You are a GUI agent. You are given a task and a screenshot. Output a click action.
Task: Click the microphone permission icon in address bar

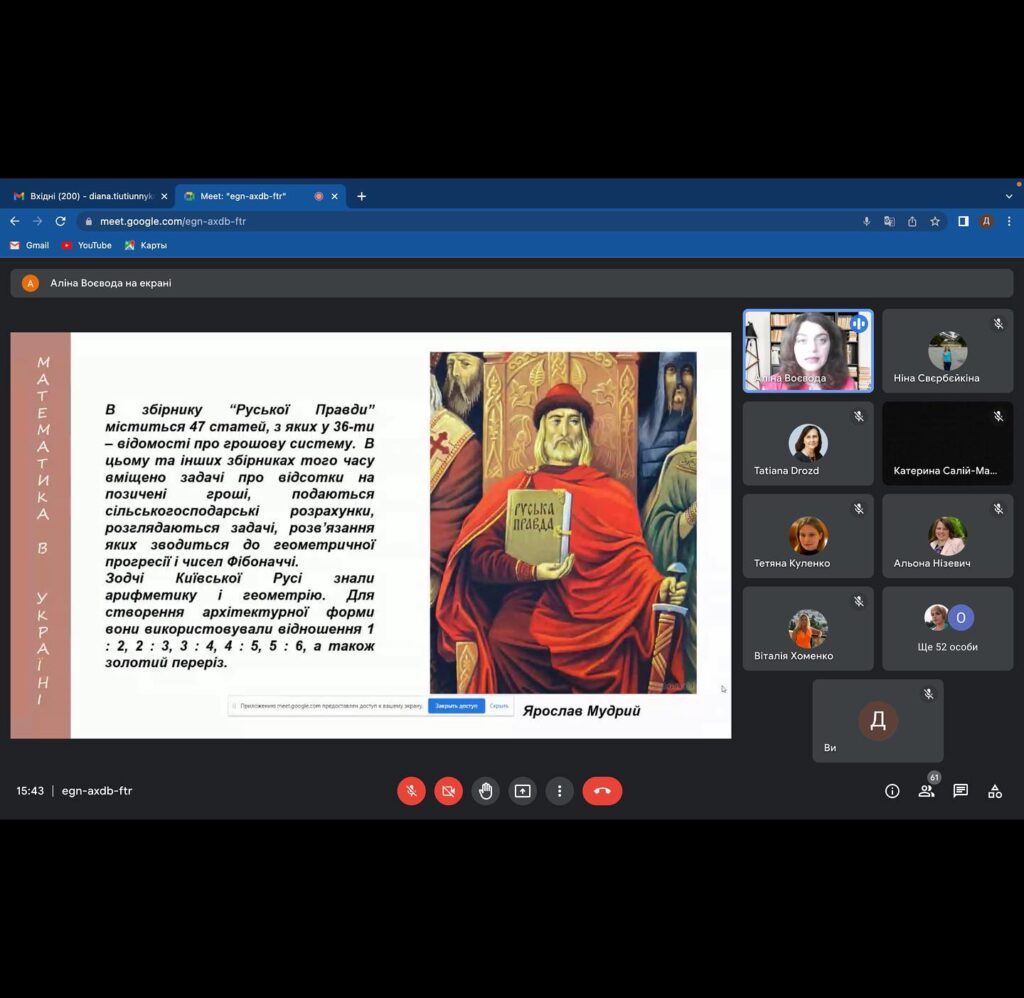click(866, 221)
